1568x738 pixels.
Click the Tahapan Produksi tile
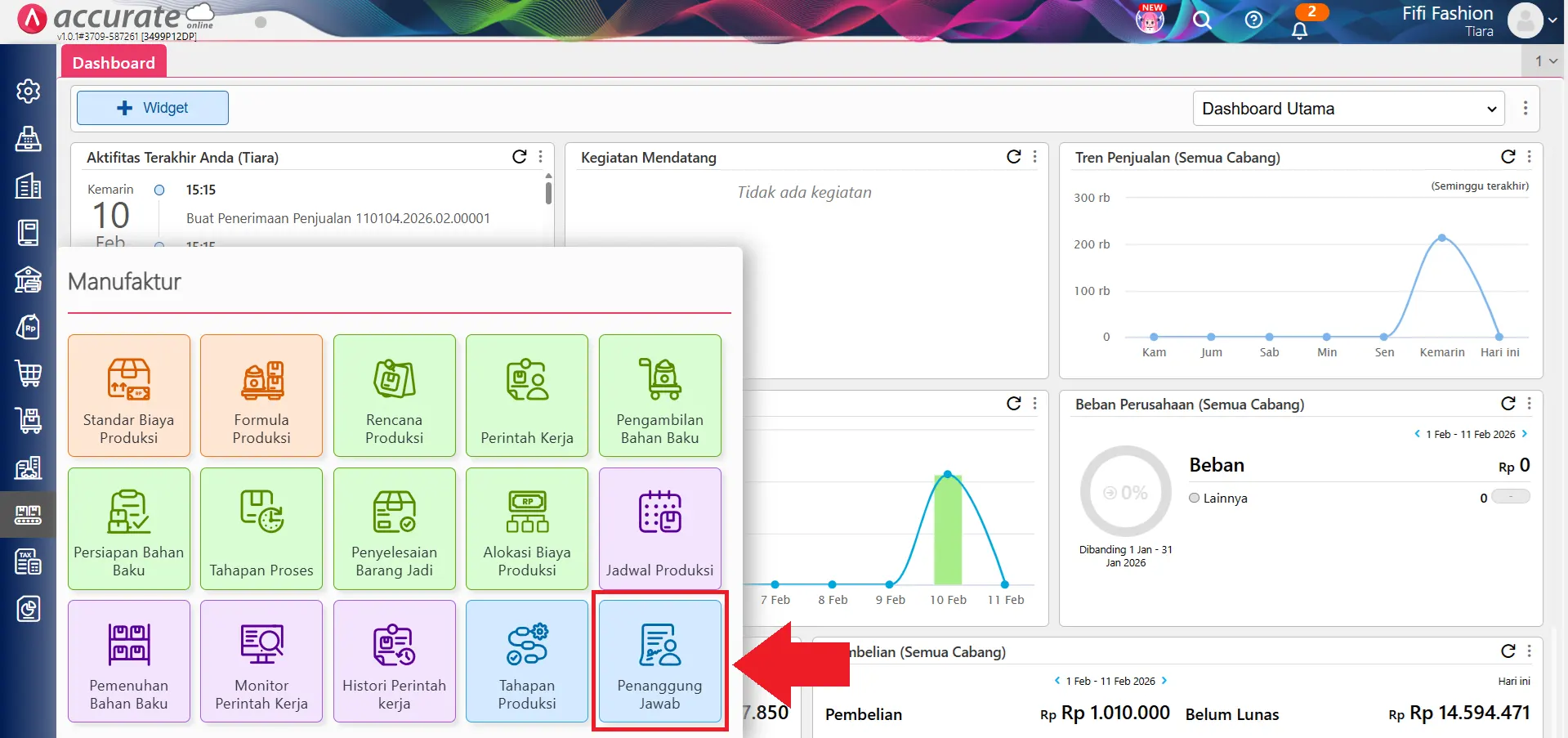coord(527,661)
